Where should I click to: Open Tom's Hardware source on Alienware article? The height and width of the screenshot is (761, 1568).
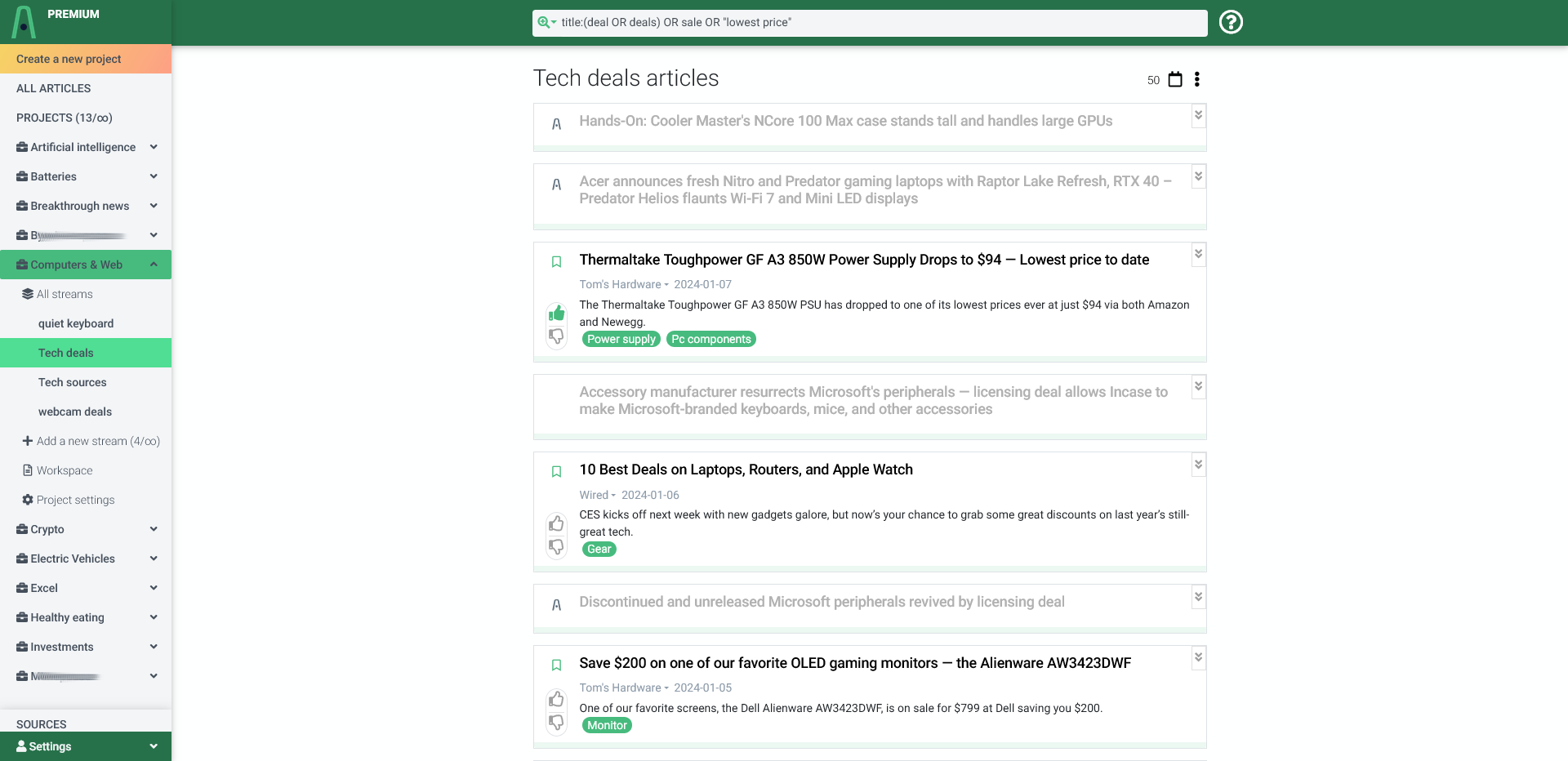[624, 688]
